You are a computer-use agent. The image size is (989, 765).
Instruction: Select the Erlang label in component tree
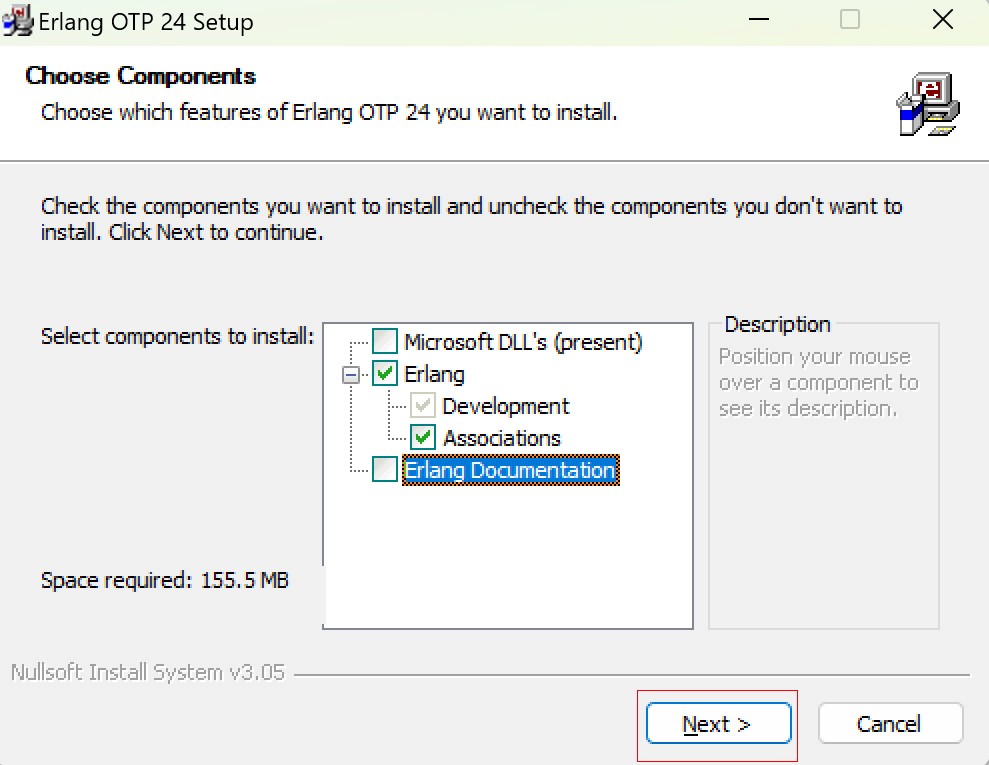(x=434, y=374)
